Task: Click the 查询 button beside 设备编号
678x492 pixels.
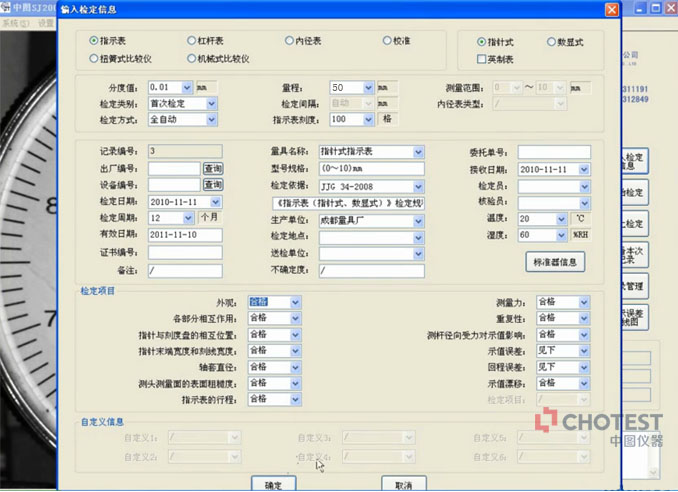Action: tap(212, 185)
